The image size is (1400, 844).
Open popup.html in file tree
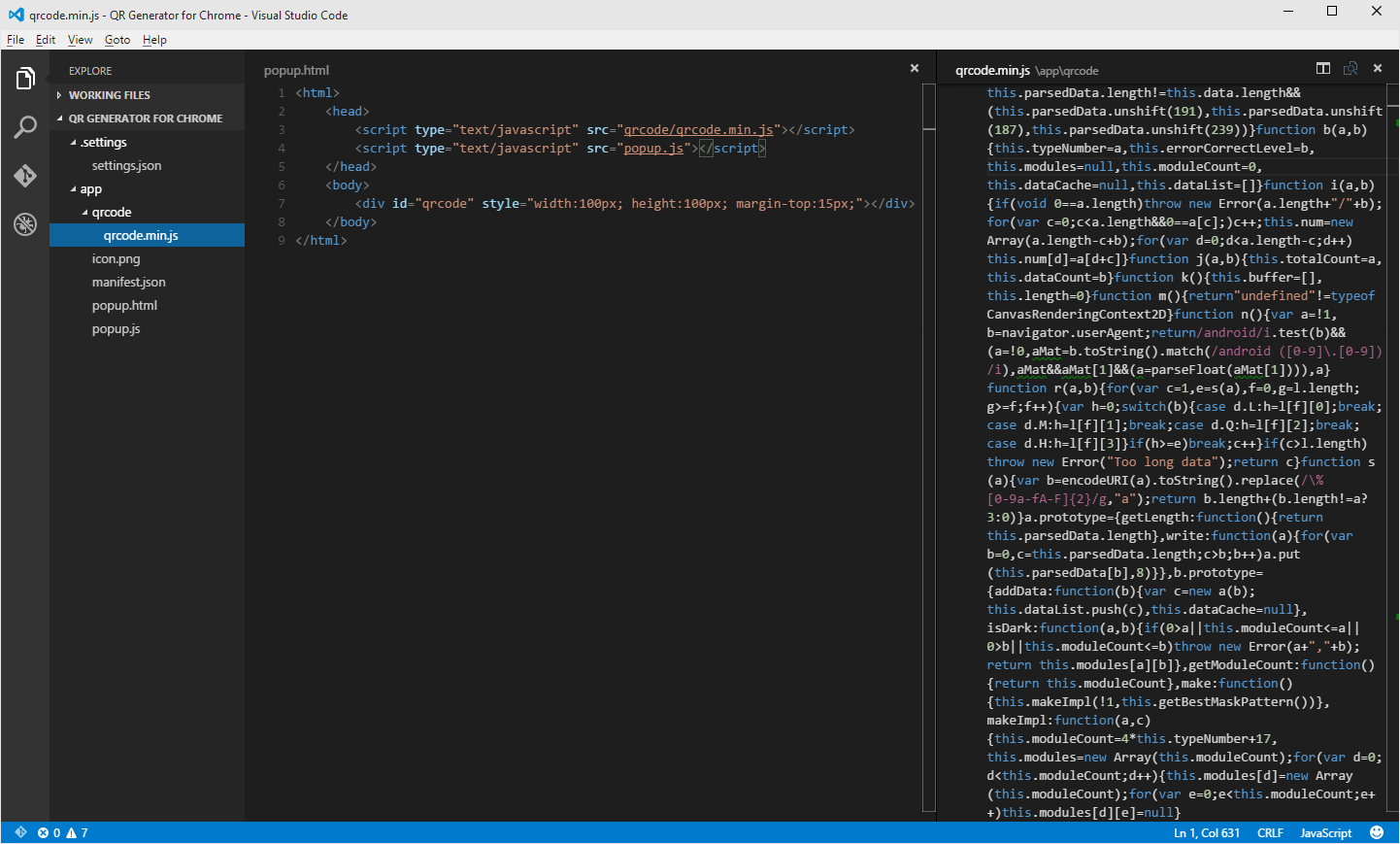coord(147,305)
